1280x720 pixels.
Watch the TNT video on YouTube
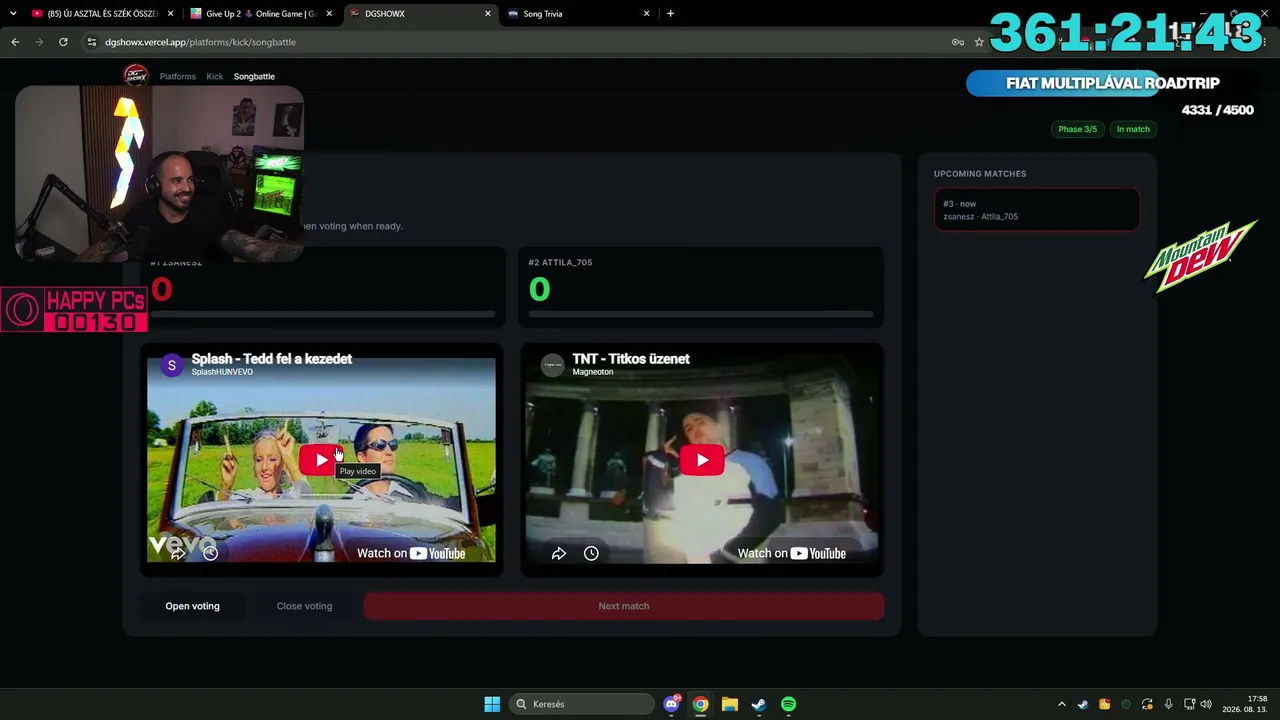(791, 553)
